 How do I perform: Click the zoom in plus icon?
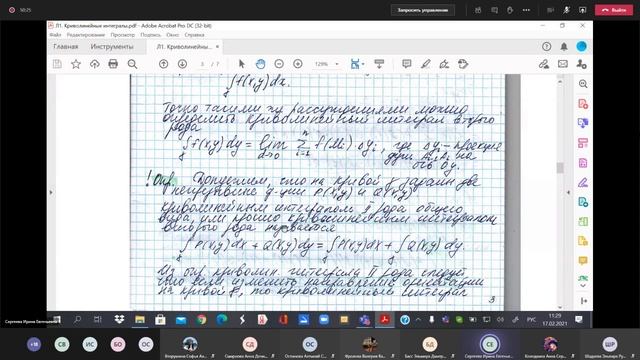[x=298, y=64]
